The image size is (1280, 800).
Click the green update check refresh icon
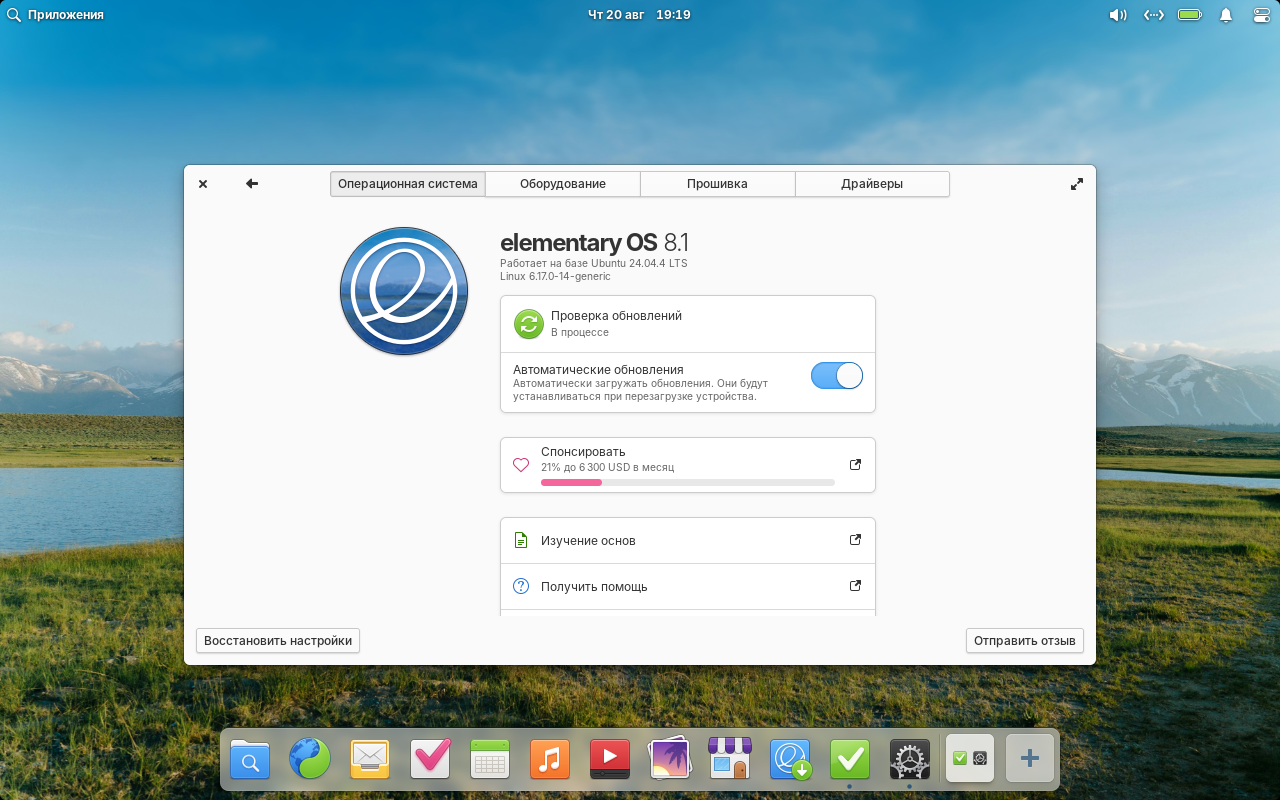click(x=528, y=324)
